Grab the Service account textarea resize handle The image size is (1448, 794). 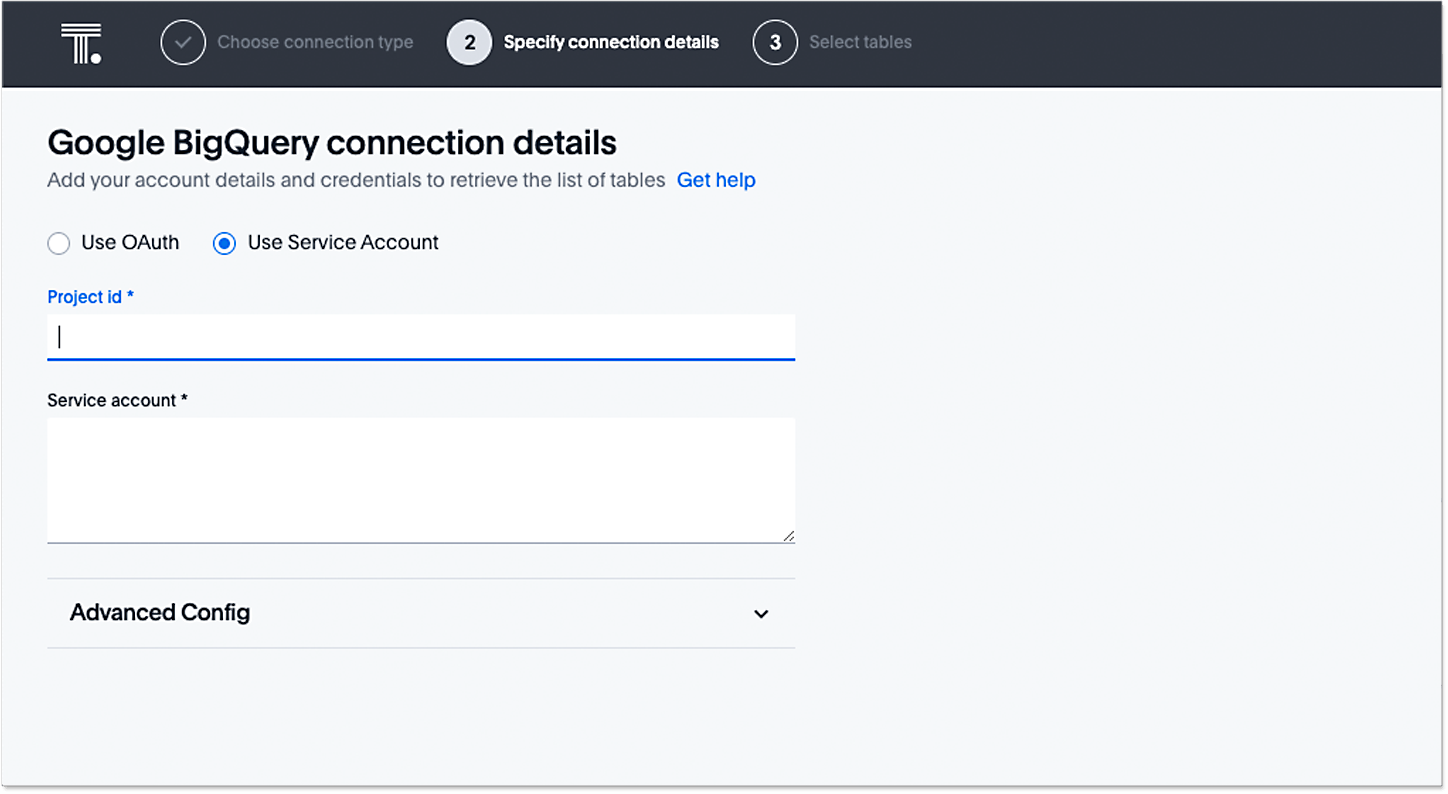(x=789, y=536)
